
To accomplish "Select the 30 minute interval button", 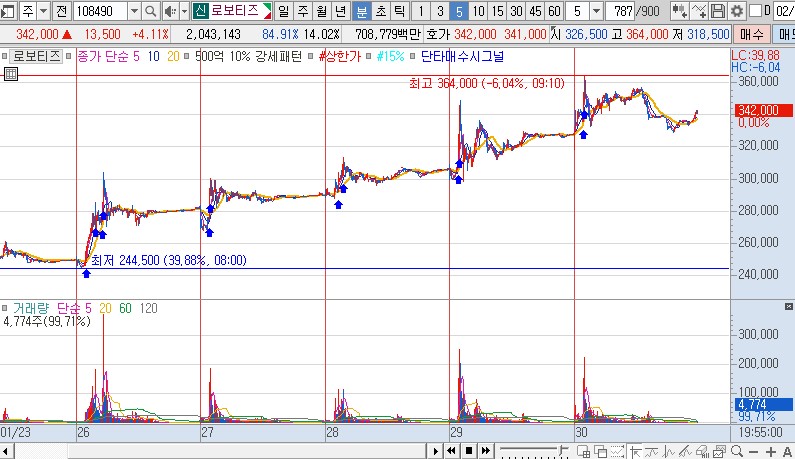I will pyautogui.click(x=516, y=11).
